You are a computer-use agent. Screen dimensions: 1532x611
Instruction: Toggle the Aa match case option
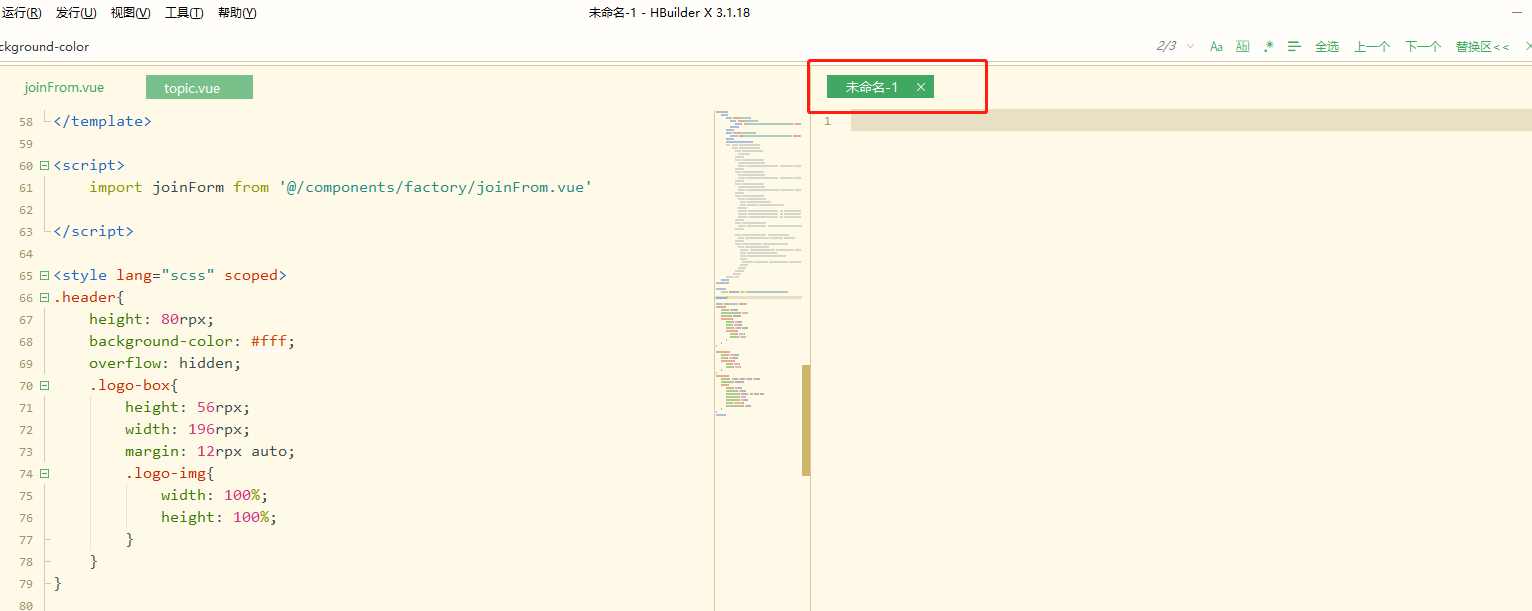click(x=1216, y=46)
